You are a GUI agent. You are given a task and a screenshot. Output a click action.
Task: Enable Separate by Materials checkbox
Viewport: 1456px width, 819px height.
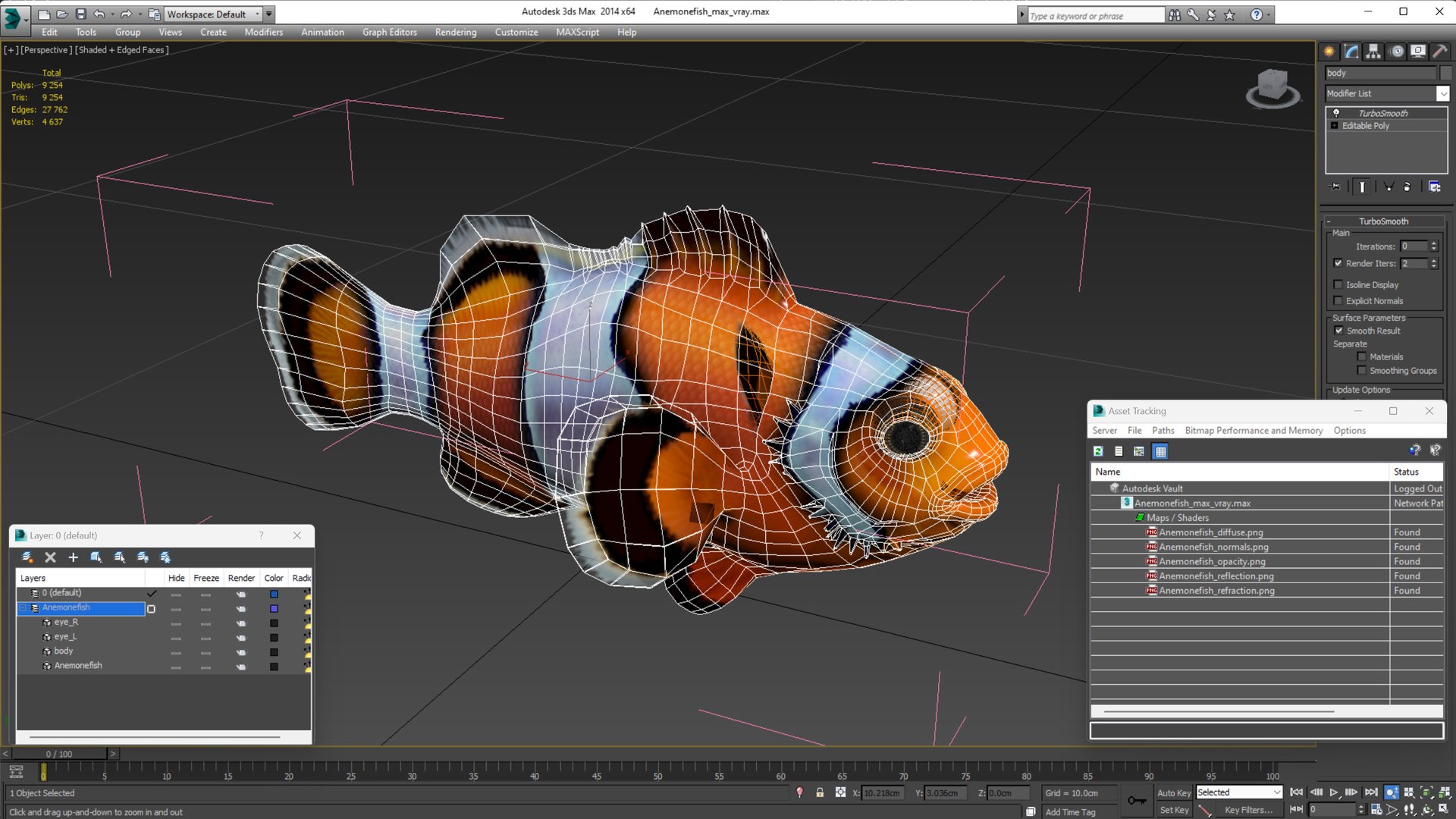[1361, 356]
